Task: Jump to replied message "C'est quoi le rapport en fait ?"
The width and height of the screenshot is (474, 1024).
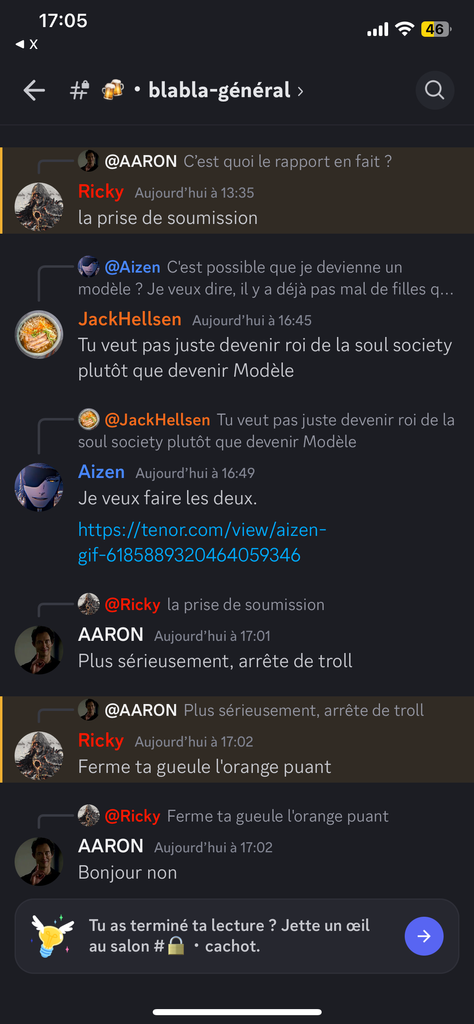Action: 288,161
